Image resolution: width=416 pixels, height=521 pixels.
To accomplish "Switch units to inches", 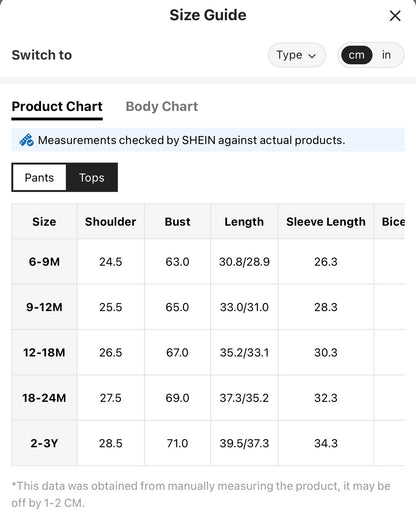I will click(x=386, y=55).
